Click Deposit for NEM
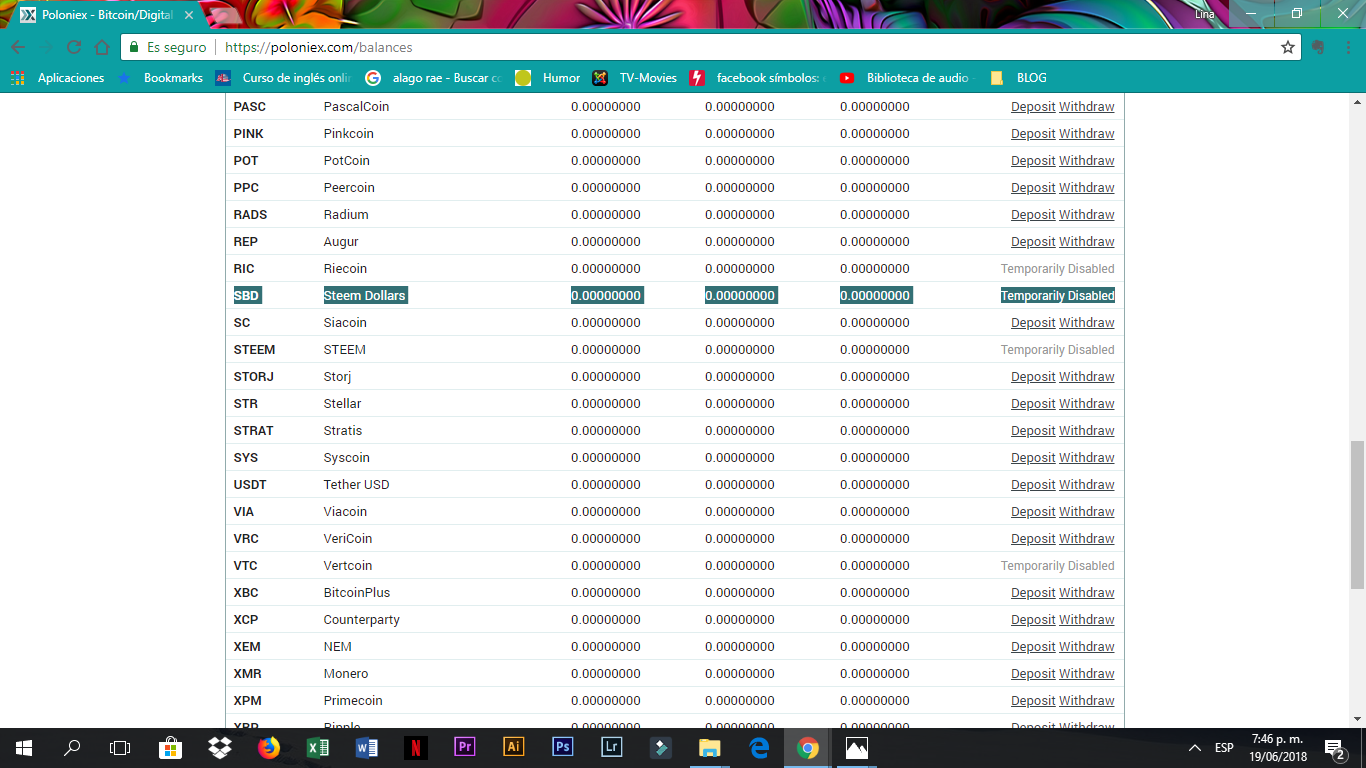Image resolution: width=1366 pixels, height=768 pixels. [x=1033, y=647]
